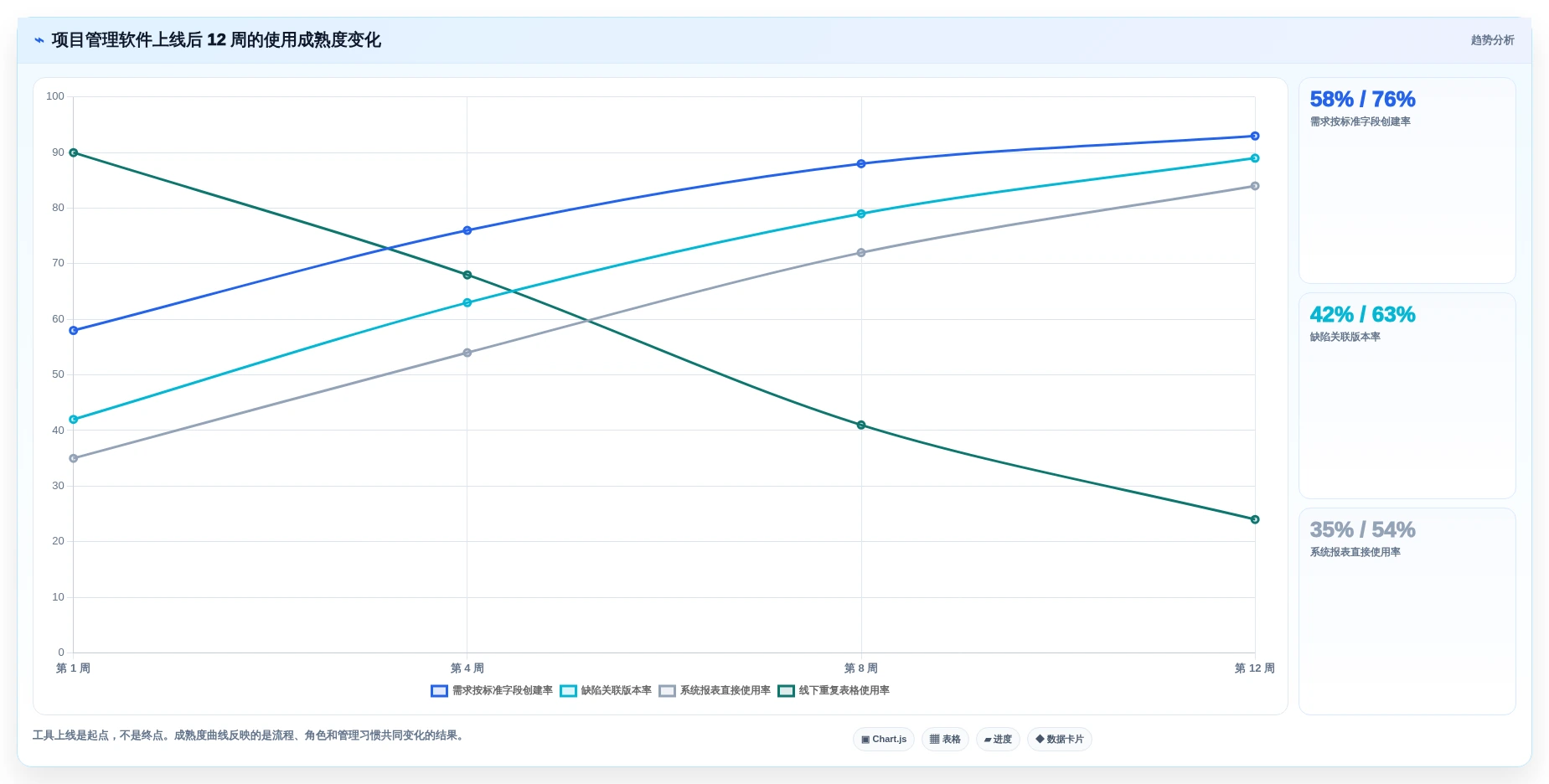Hide the 系统报表直接使用率 series via legend
This screenshot has width=1549, height=784.
click(715, 691)
